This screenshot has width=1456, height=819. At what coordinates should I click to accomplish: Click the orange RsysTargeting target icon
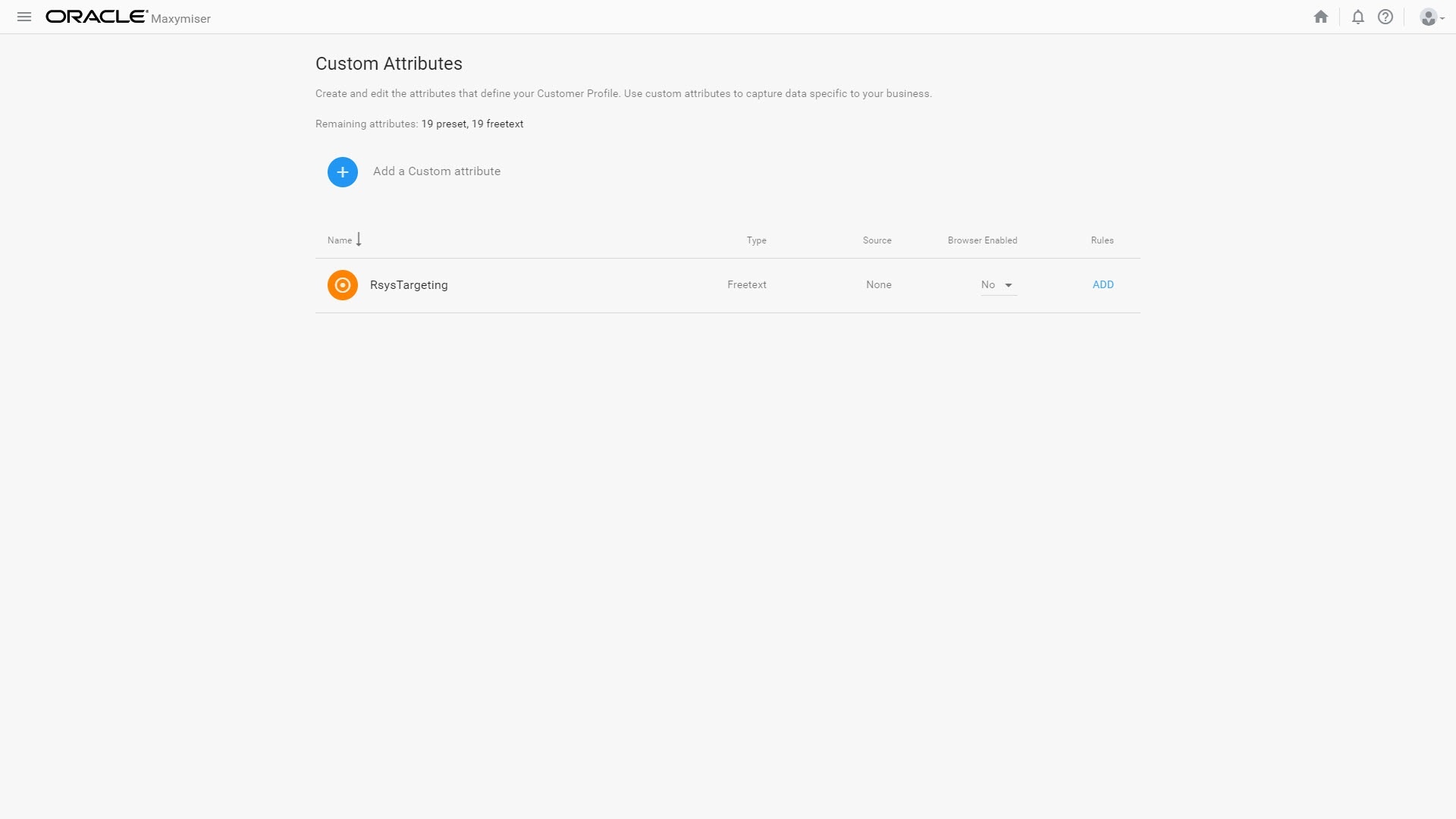[343, 285]
